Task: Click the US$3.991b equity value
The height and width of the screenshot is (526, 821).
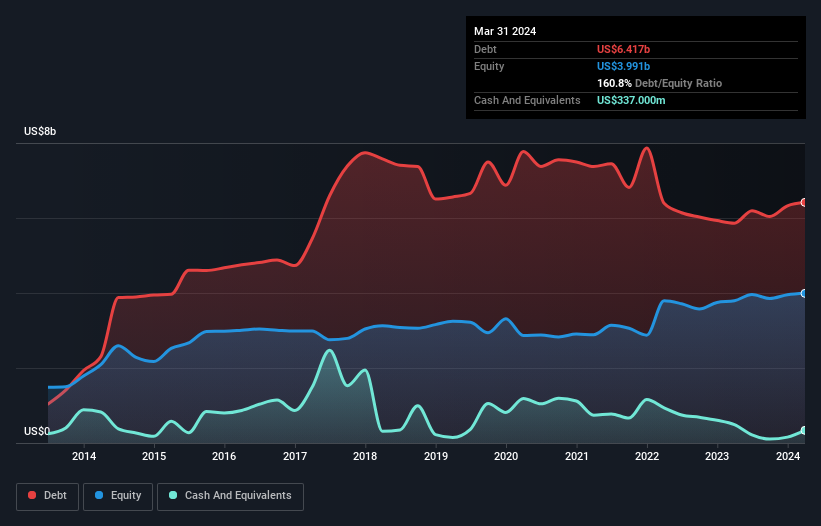Action: click(623, 66)
